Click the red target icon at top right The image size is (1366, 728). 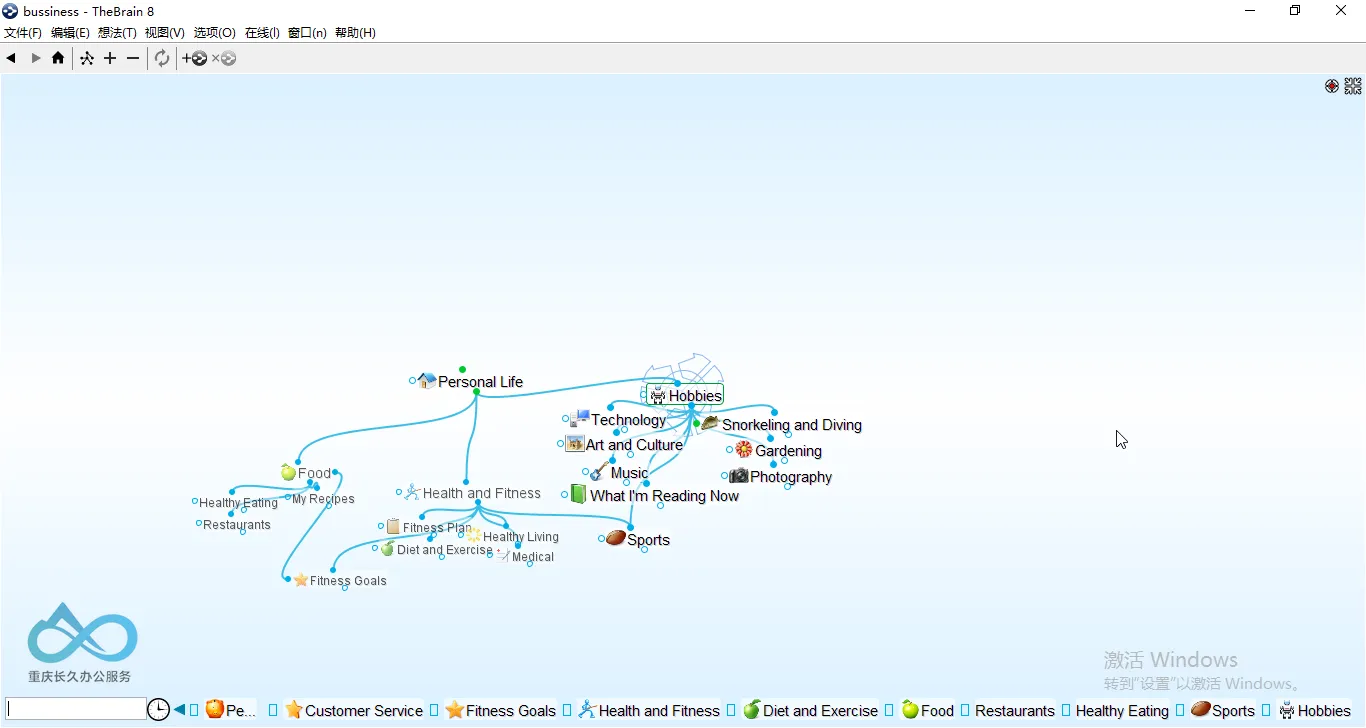point(1332,86)
